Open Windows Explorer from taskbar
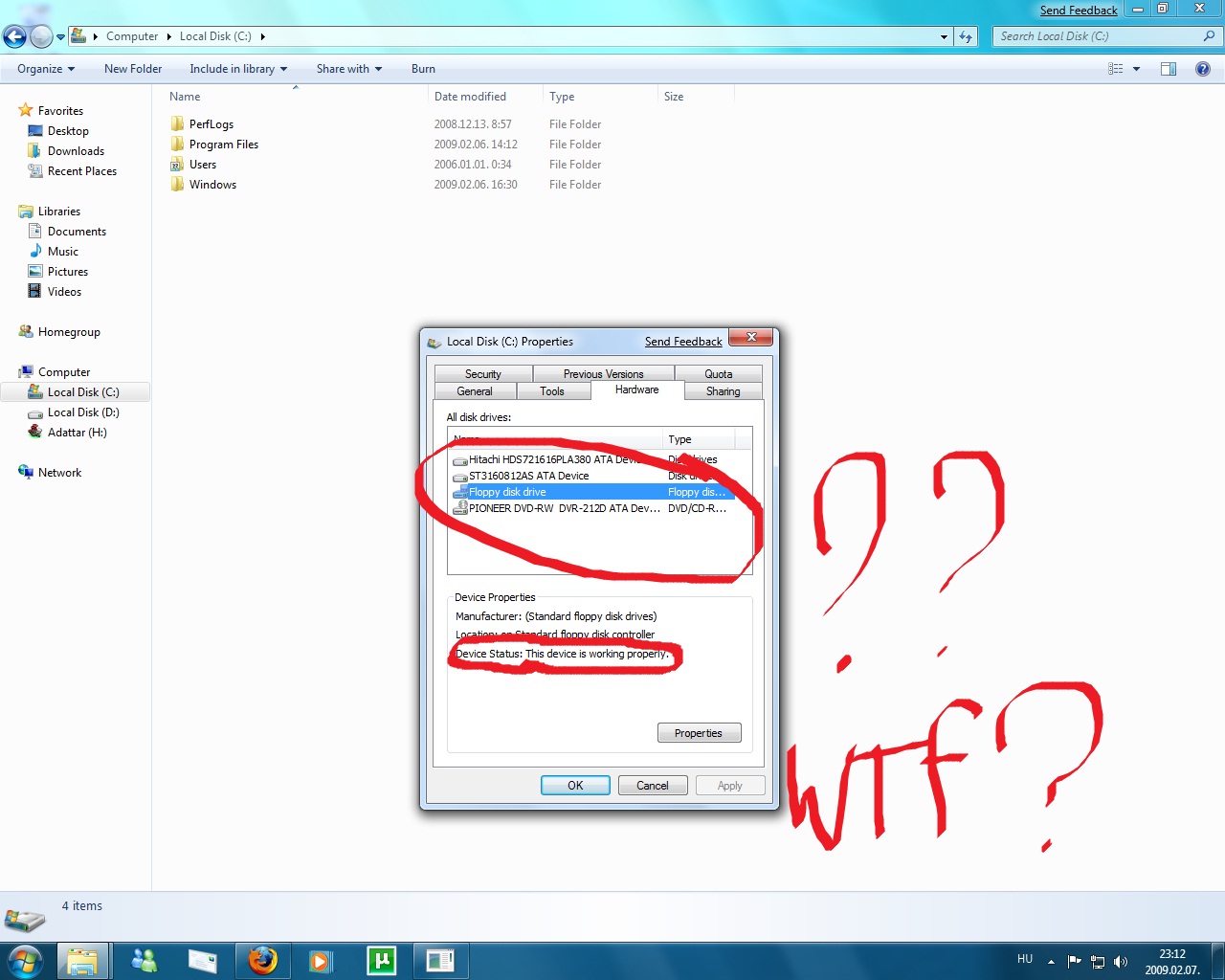The image size is (1225, 980). (x=82, y=960)
